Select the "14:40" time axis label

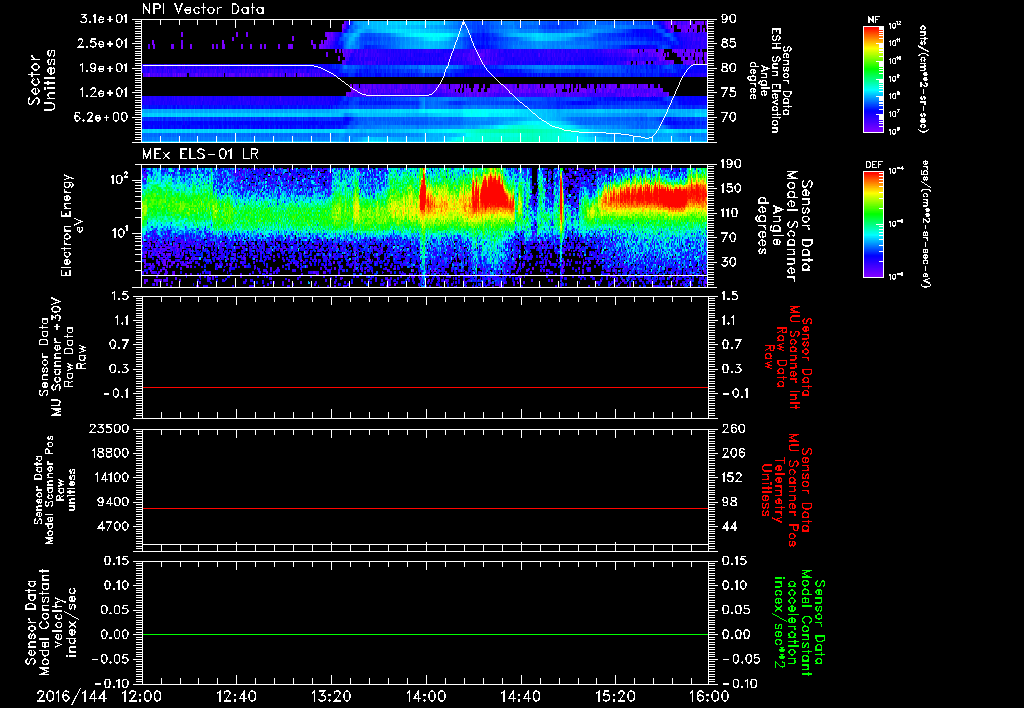(x=520, y=696)
